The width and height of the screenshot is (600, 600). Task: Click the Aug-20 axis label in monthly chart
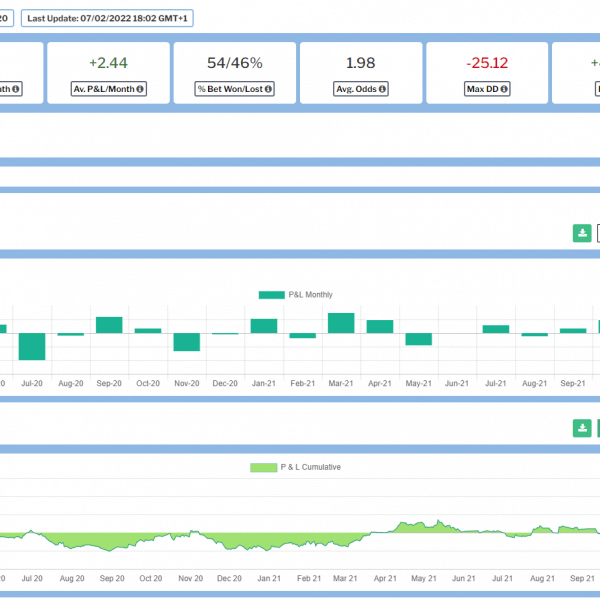pos(71,383)
